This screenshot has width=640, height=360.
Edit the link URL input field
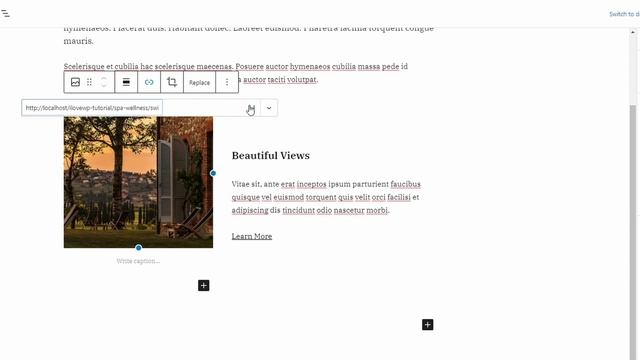coord(92,108)
